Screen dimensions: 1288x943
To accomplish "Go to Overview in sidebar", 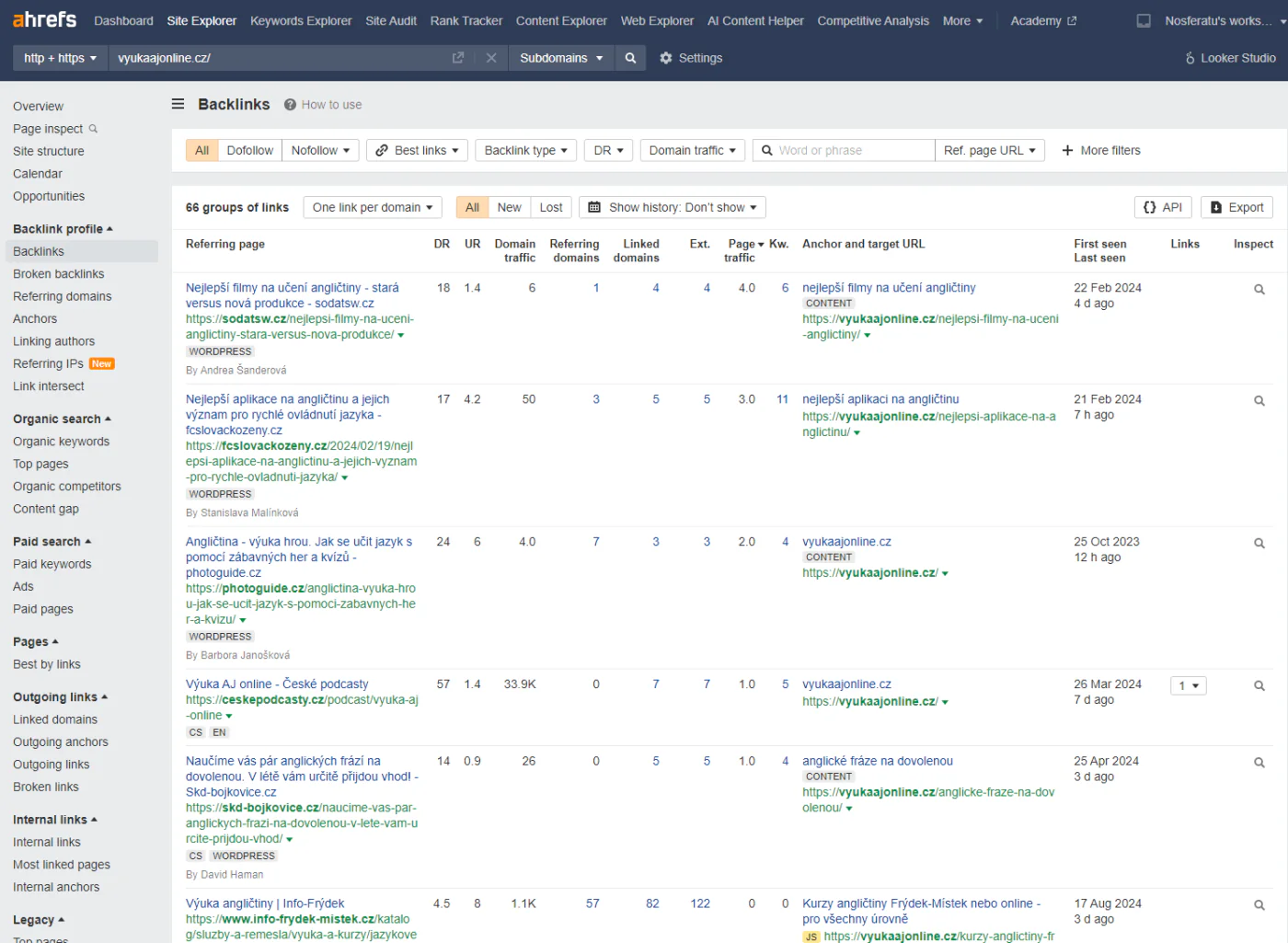I will 38,107.
